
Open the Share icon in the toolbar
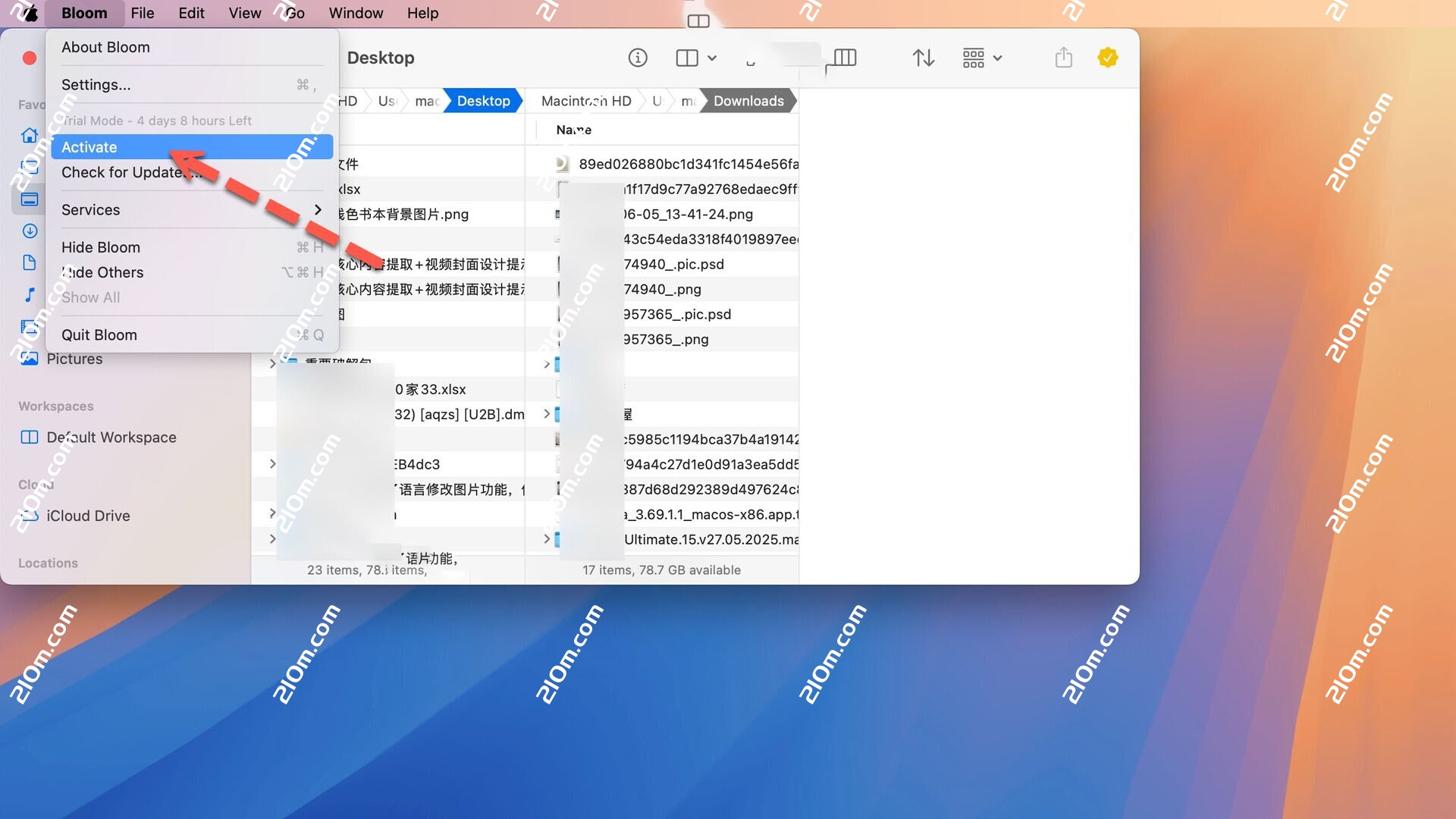click(1064, 58)
